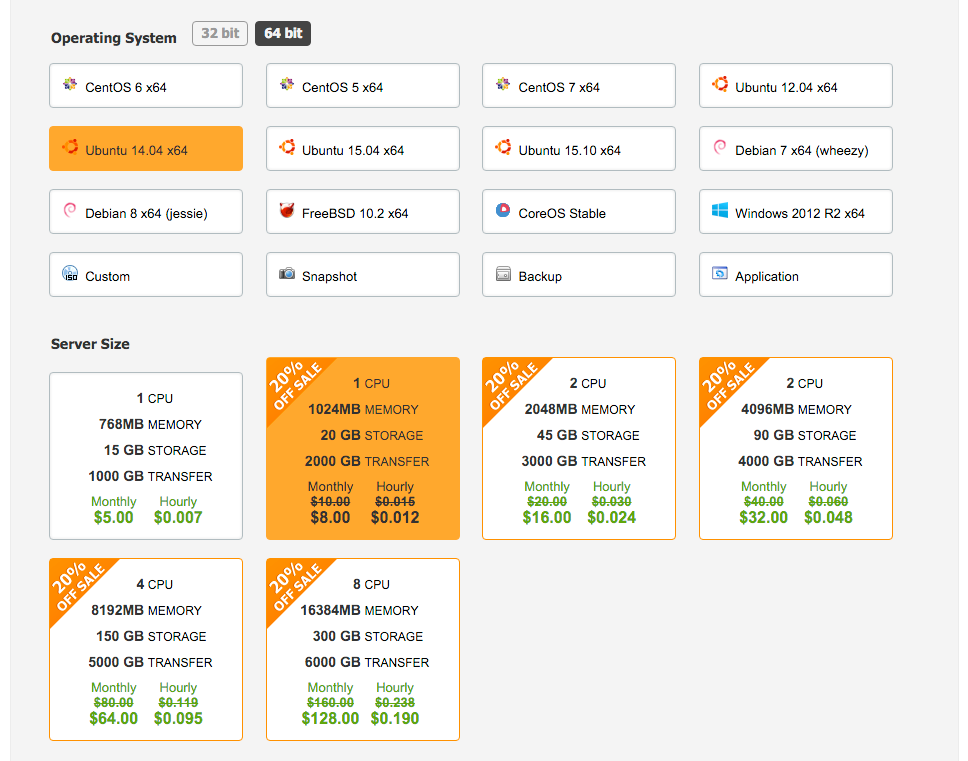
Task: Select the 8 CPU 16384MB server size
Action: 362,649
